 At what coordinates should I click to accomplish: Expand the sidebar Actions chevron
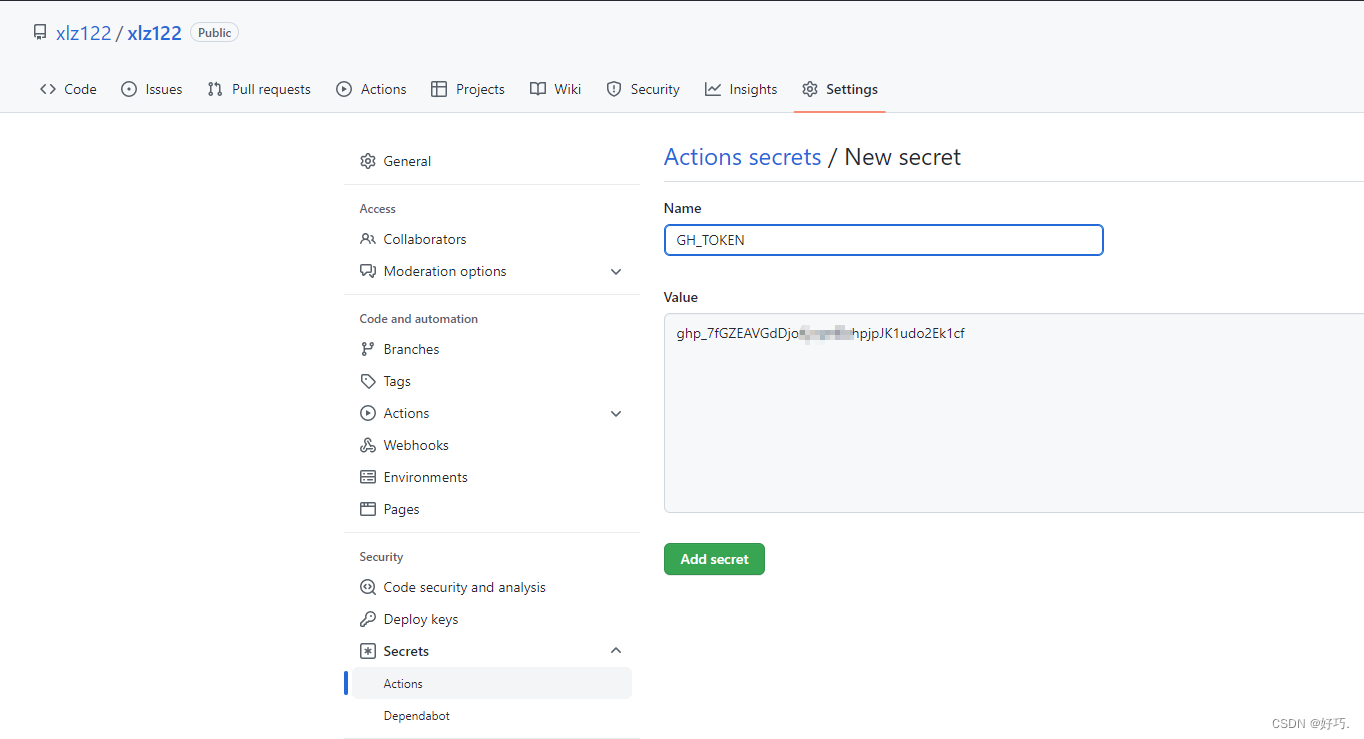tap(616, 413)
